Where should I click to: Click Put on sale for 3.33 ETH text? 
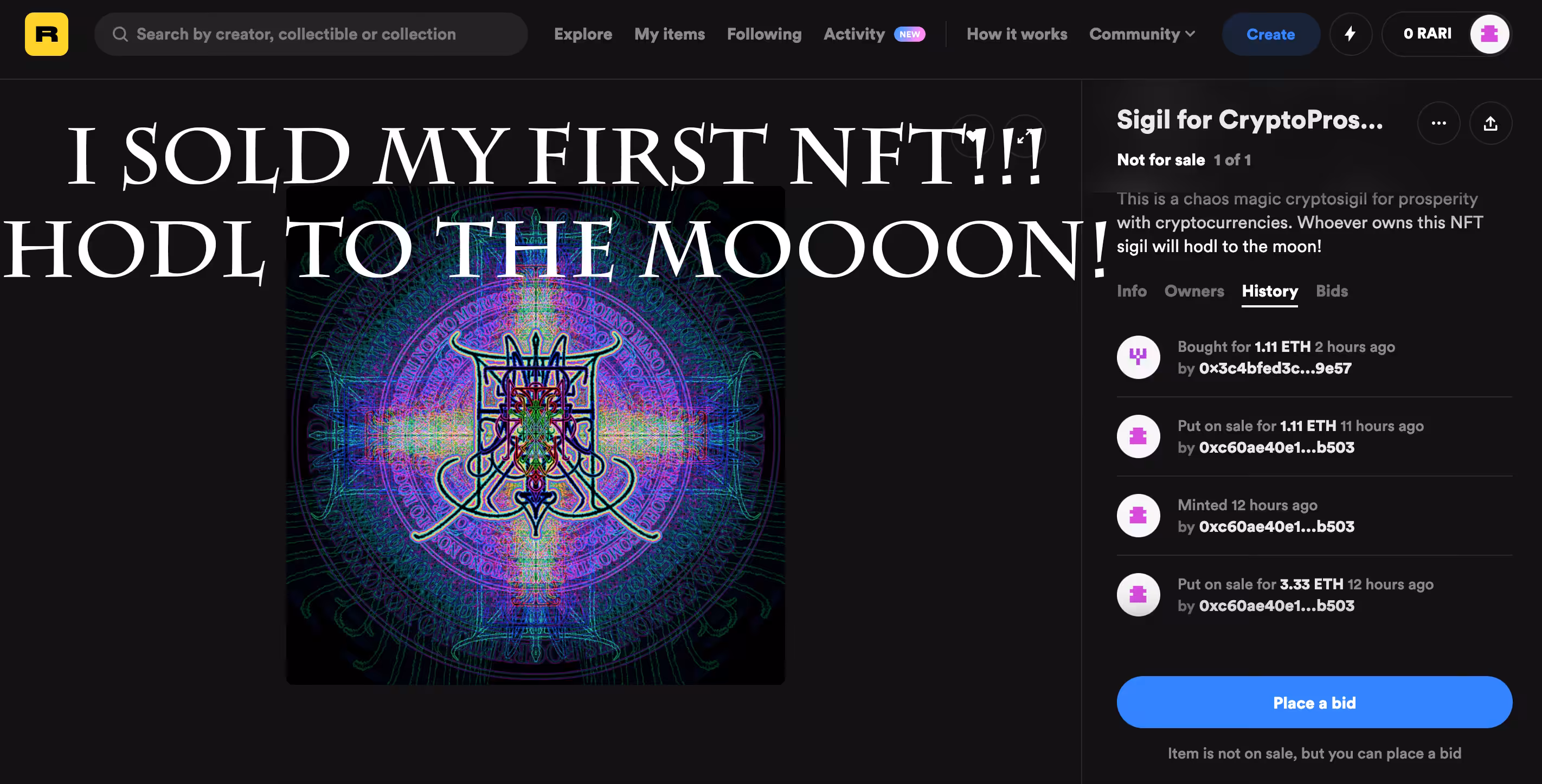[1306, 583]
